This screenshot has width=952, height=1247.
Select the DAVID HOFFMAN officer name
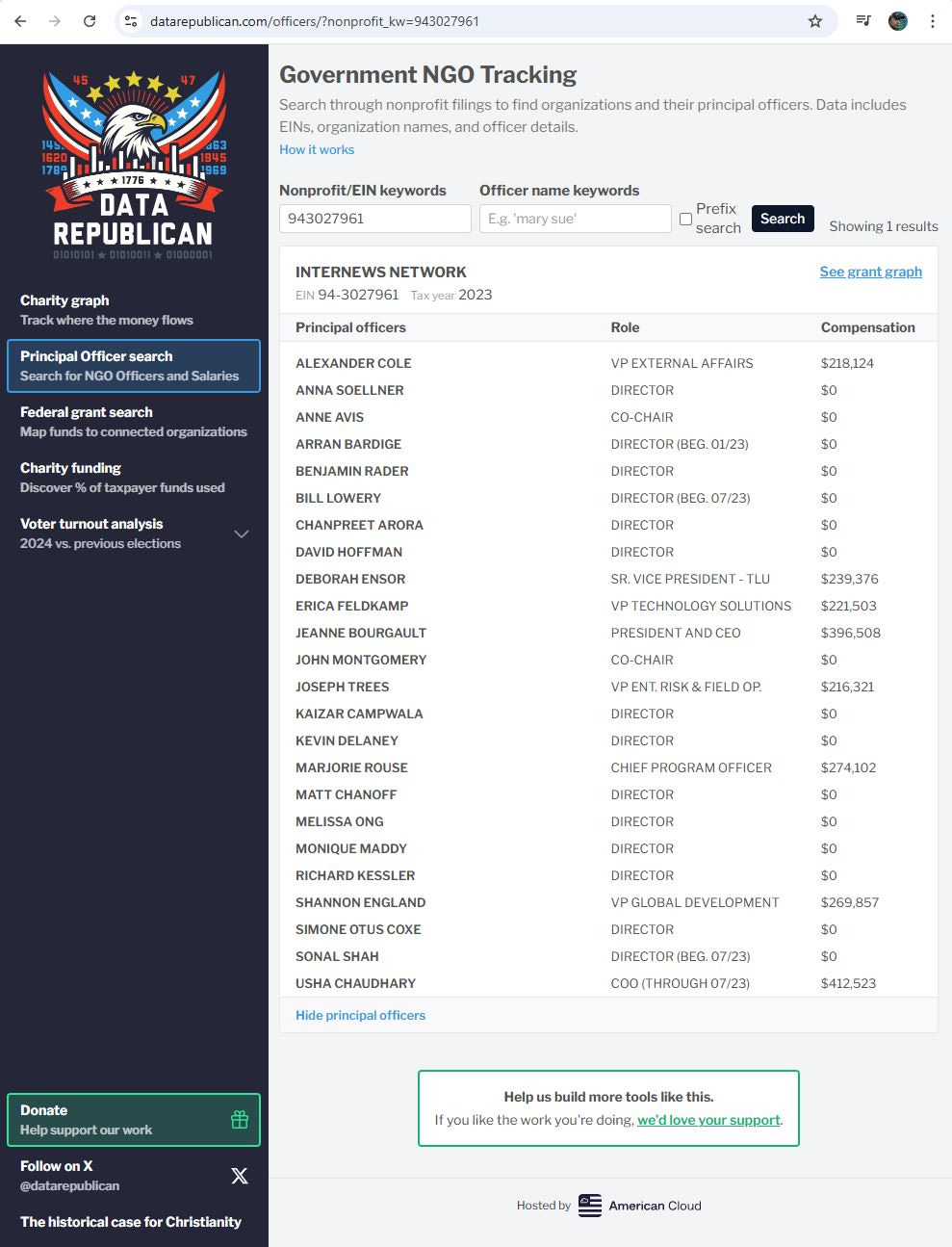(348, 552)
